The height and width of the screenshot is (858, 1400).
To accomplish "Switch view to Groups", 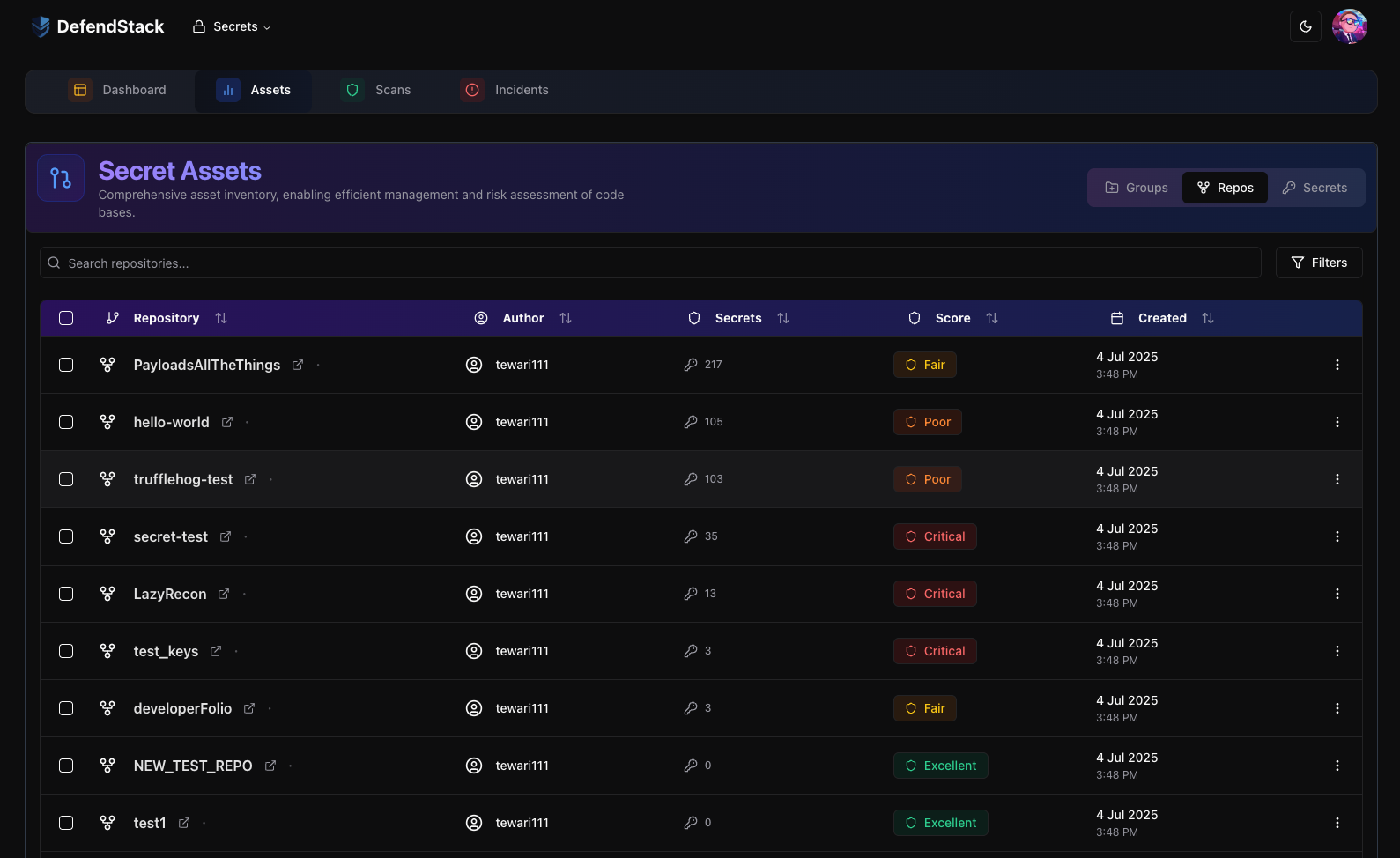I will 1137,188.
